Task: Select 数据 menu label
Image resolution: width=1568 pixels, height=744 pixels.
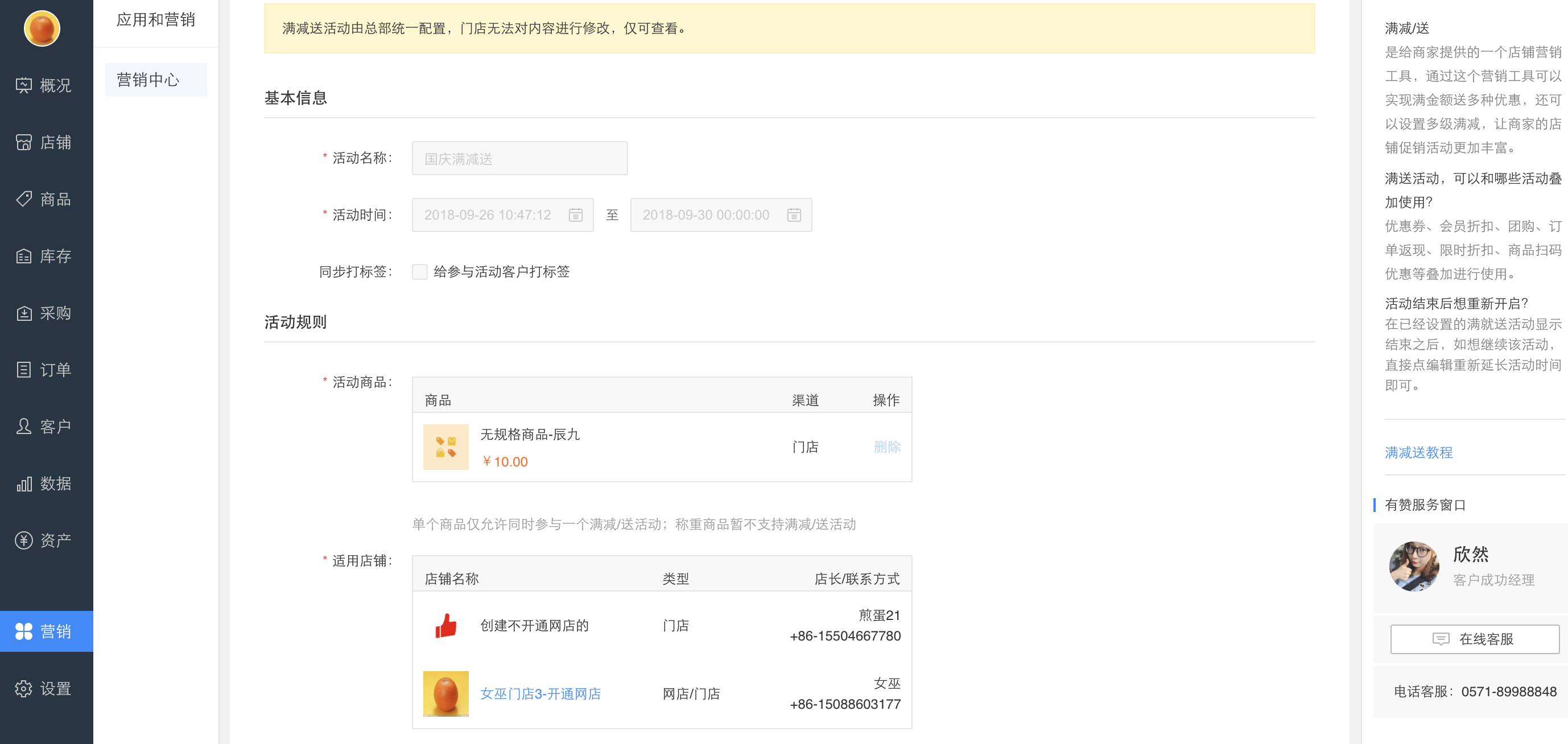Action: (x=55, y=483)
